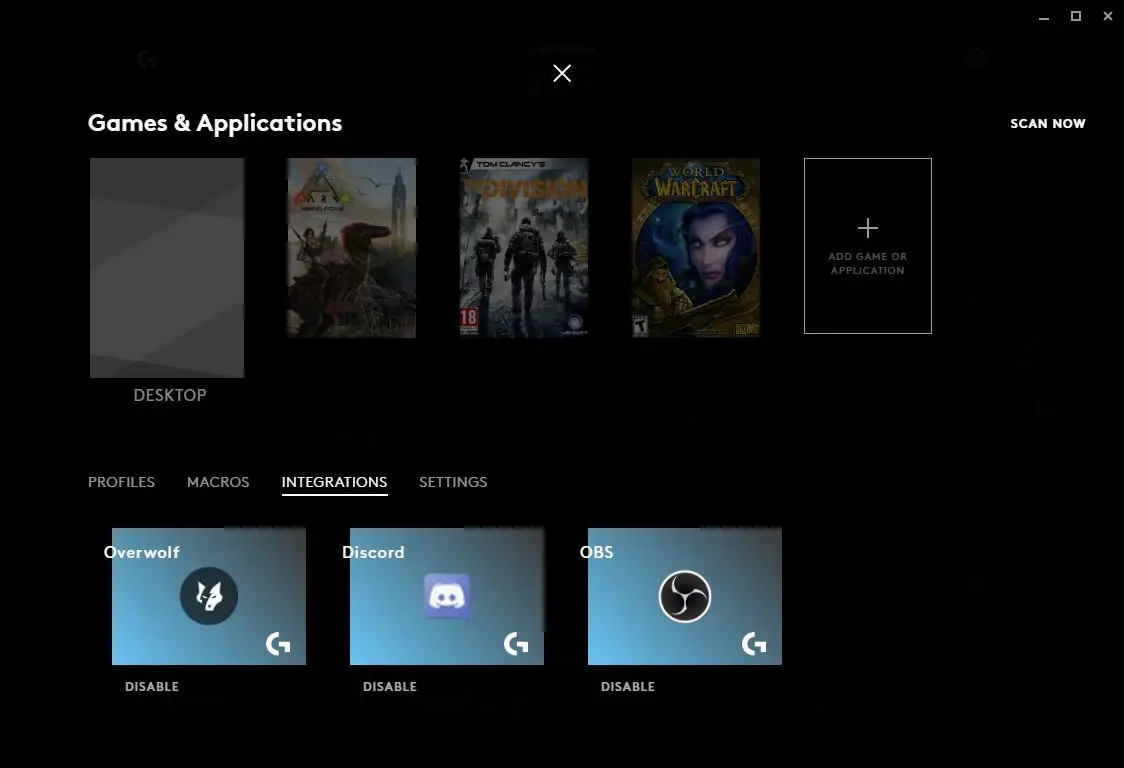Click the Overwolf wolf icon
The height and width of the screenshot is (768, 1124).
(209, 596)
